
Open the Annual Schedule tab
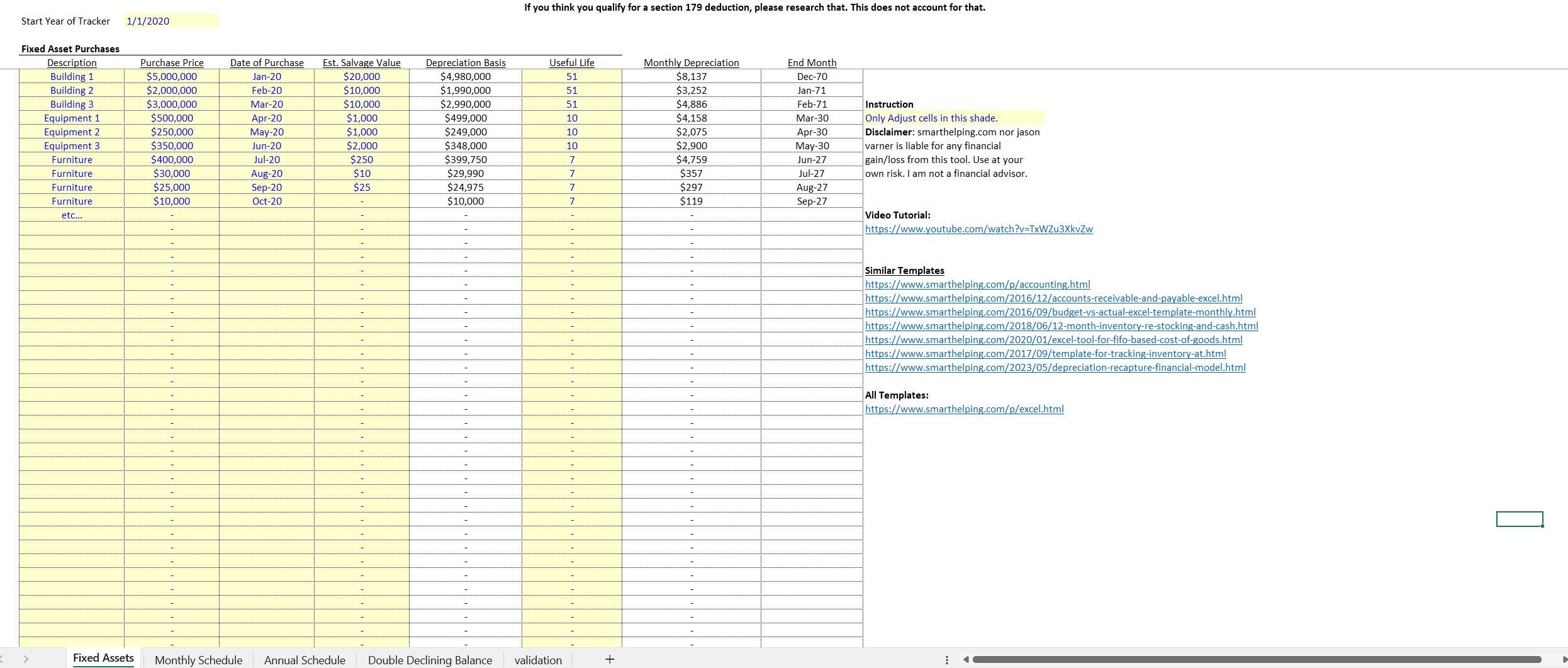point(305,660)
